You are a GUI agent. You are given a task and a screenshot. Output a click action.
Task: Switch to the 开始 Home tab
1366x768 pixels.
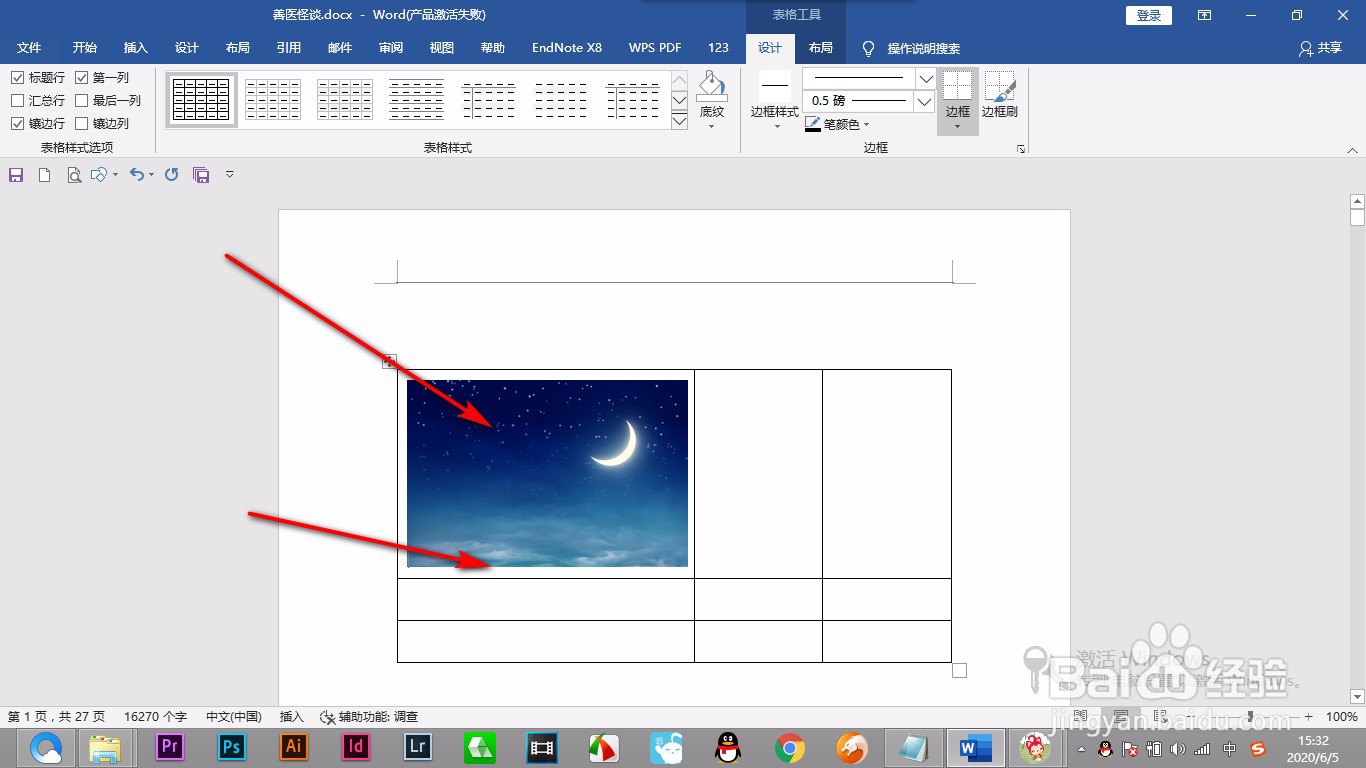85,48
